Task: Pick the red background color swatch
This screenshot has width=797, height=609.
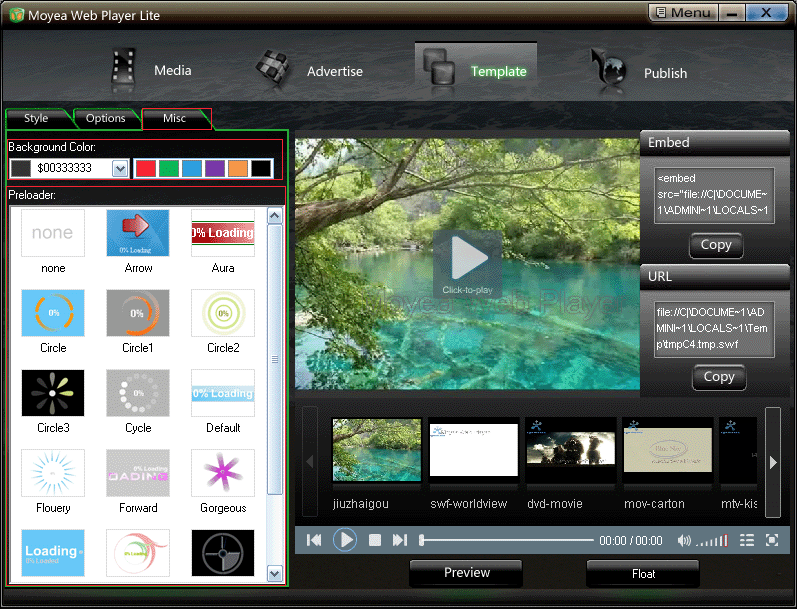Action: pos(146,168)
